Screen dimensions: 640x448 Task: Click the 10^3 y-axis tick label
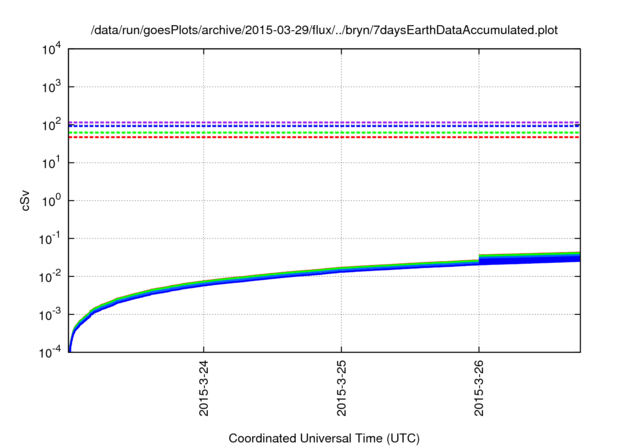point(51,87)
